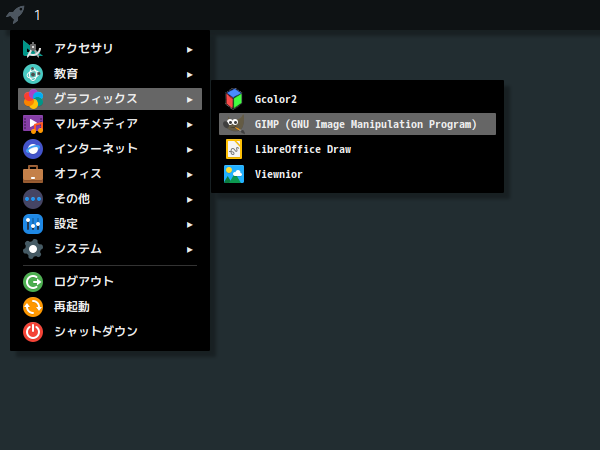Click the インターネット globe icon
The width and height of the screenshot is (600, 450).
[x=33, y=149]
